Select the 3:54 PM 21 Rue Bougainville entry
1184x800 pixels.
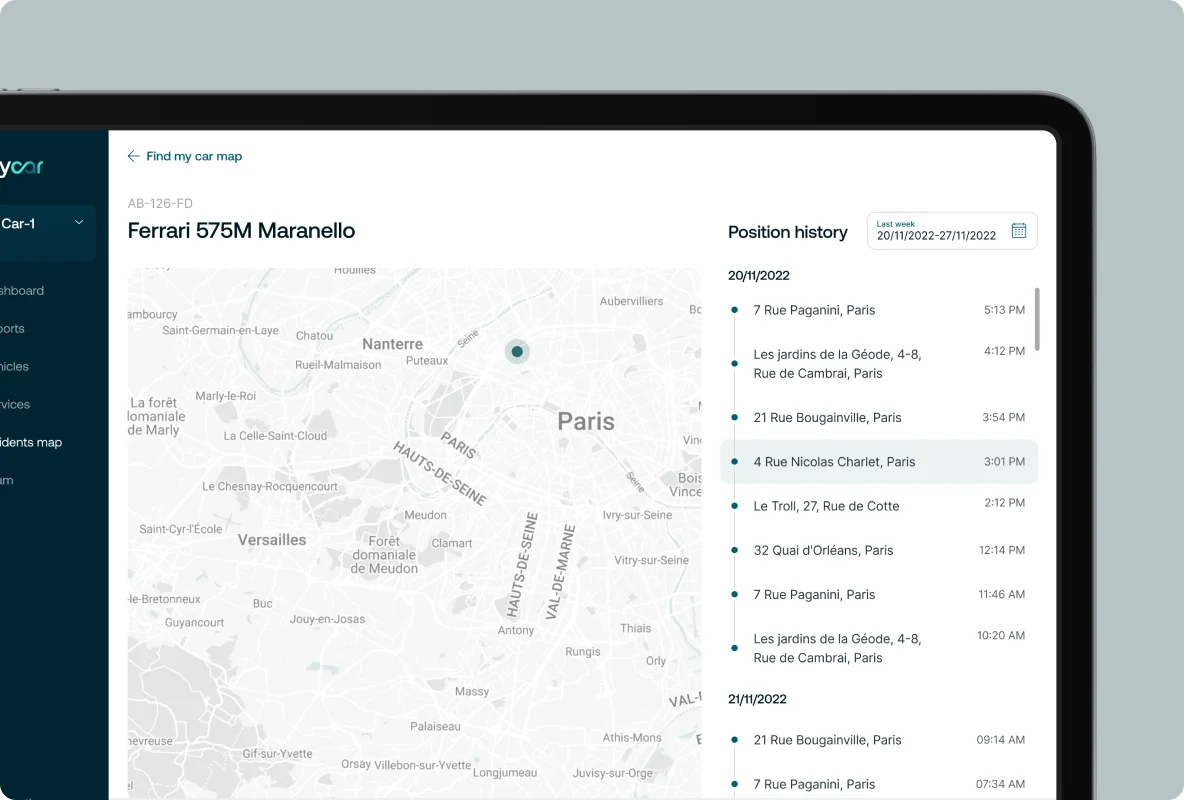pos(878,417)
